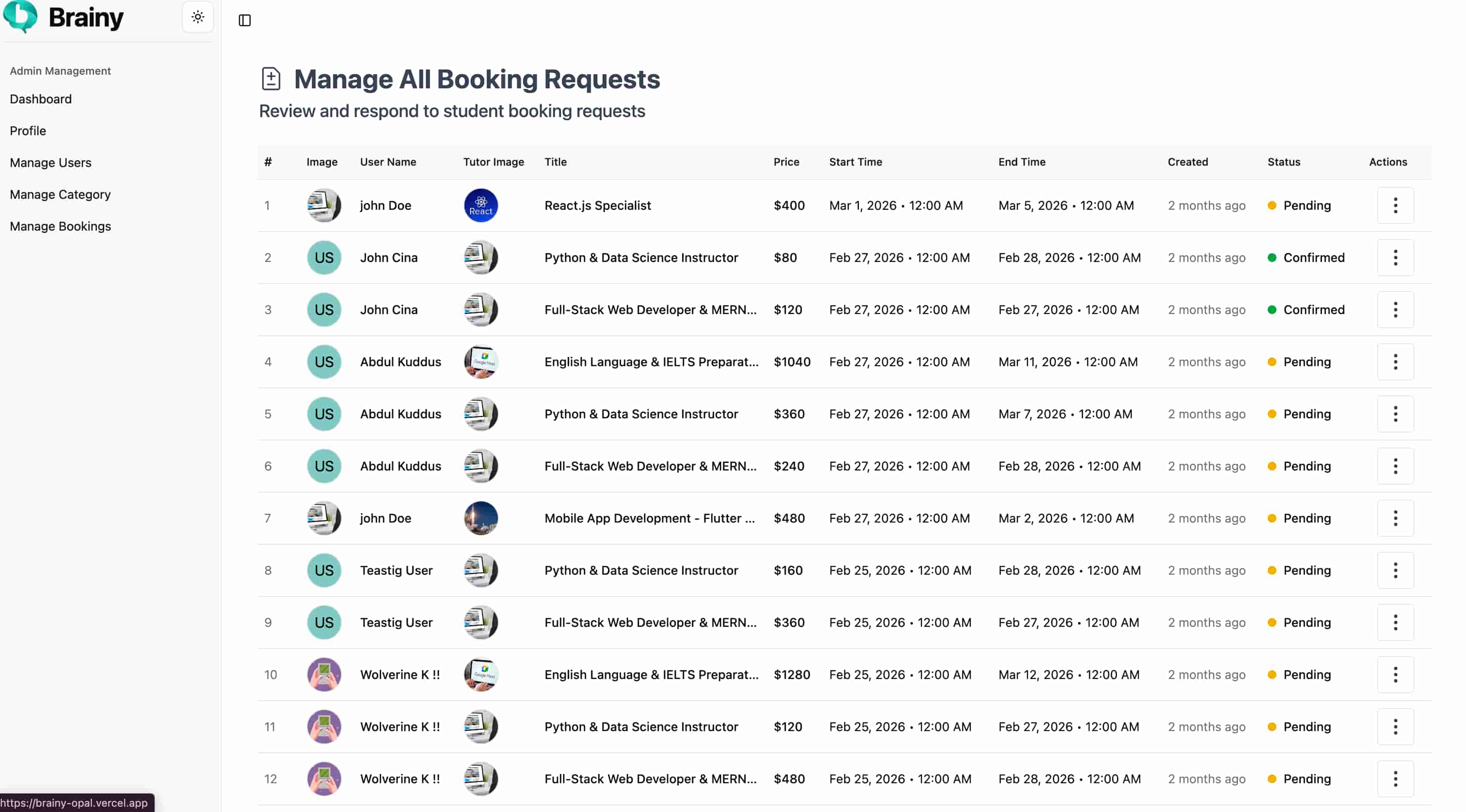Click Confirmed status in row 3
Viewport: 1466px width, 812px height.
(x=1306, y=310)
